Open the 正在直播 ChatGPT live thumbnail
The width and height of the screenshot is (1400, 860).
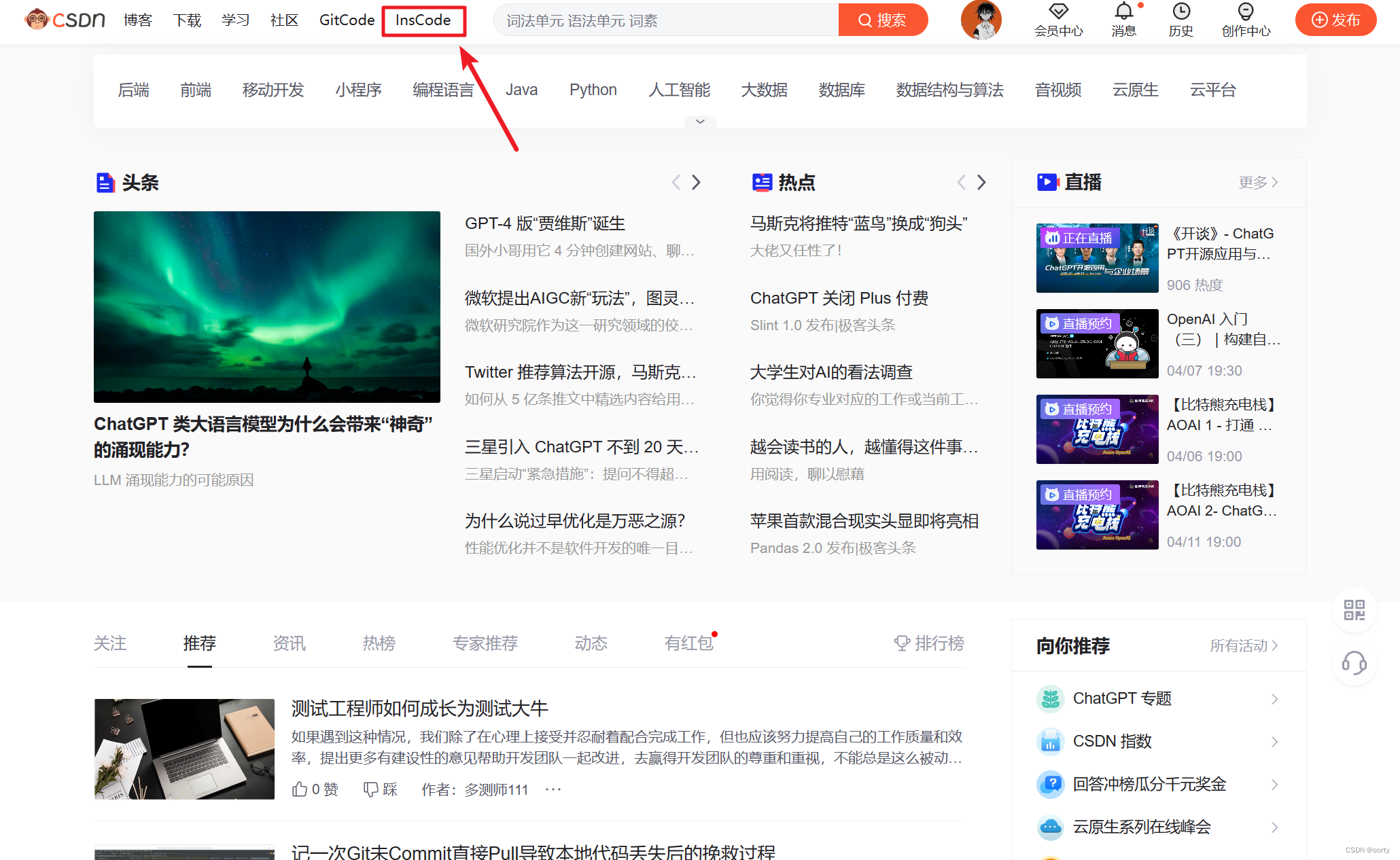point(1098,258)
